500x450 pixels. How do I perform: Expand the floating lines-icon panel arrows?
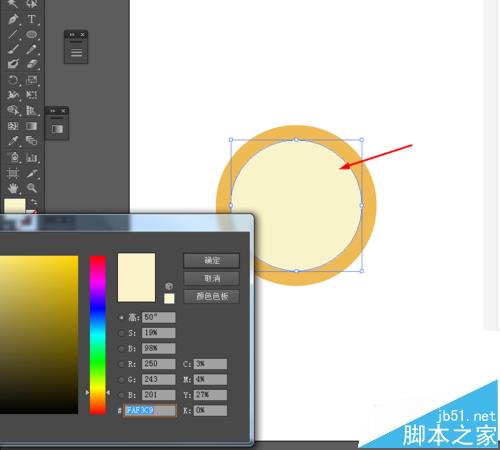pyautogui.click(x=72, y=34)
